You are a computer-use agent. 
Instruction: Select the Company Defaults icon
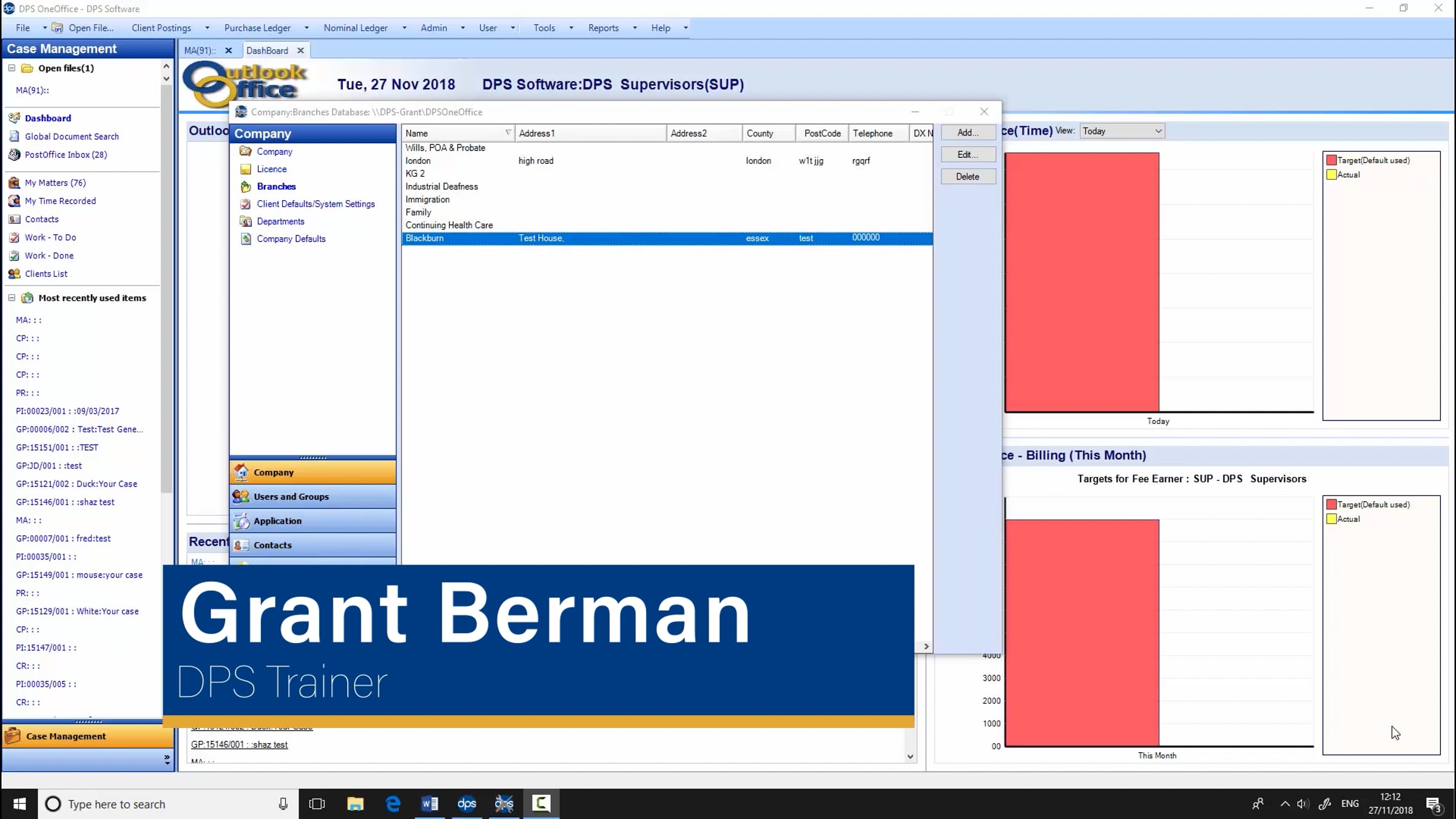(x=246, y=239)
